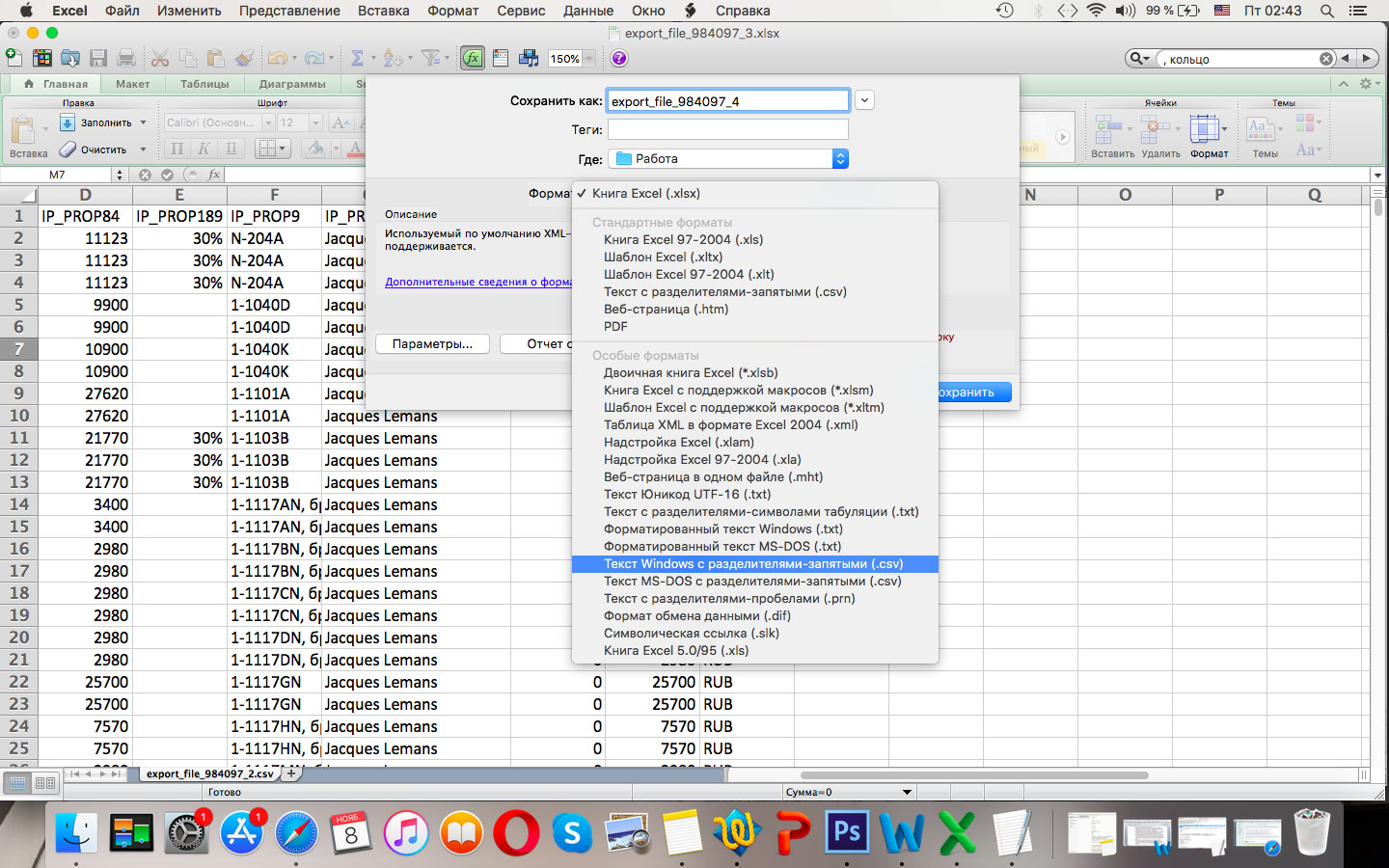Create a new workbook from the toolbar
Image resolution: width=1389 pixels, height=868 pixels.
pyautogui.click(x=14, y=58)
